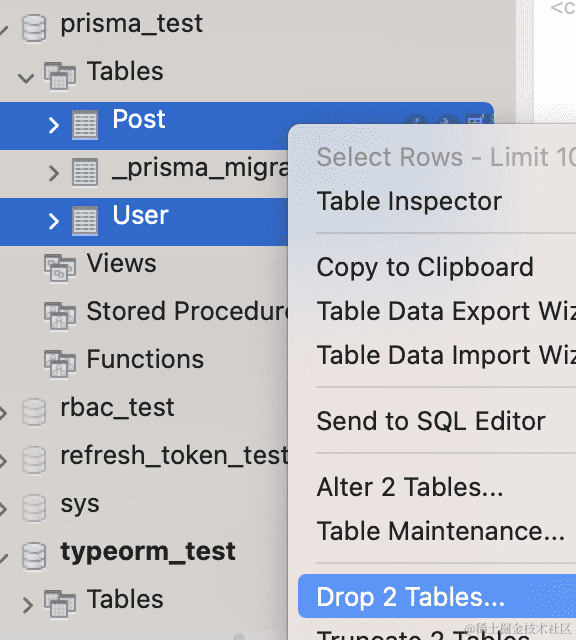Click the prisma_test database icon
Image resolution: width=576 pixels, height=640 pixels.
[x=33, y=28]
